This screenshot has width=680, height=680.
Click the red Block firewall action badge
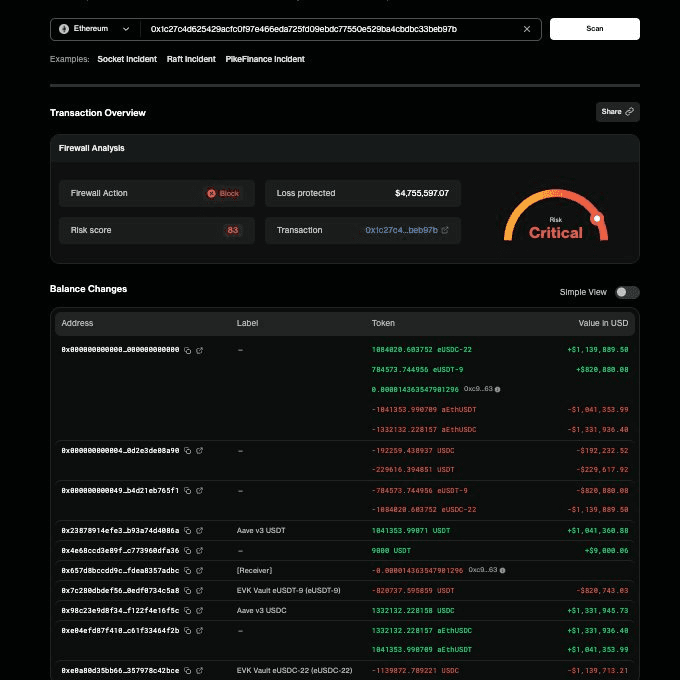(x=223, y=193)
